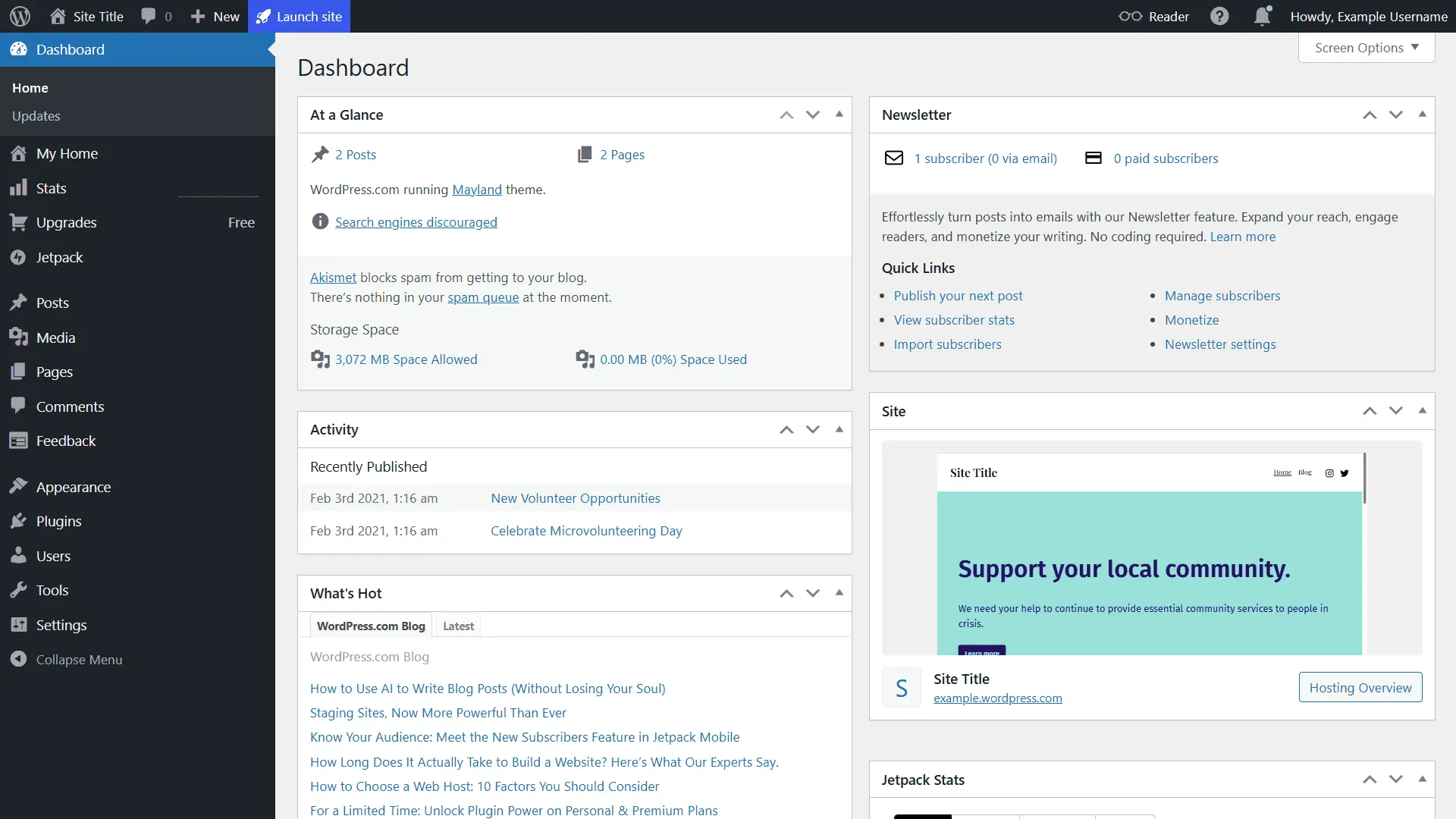Click the Appearance paintbrush icon

tap(20, 486)
